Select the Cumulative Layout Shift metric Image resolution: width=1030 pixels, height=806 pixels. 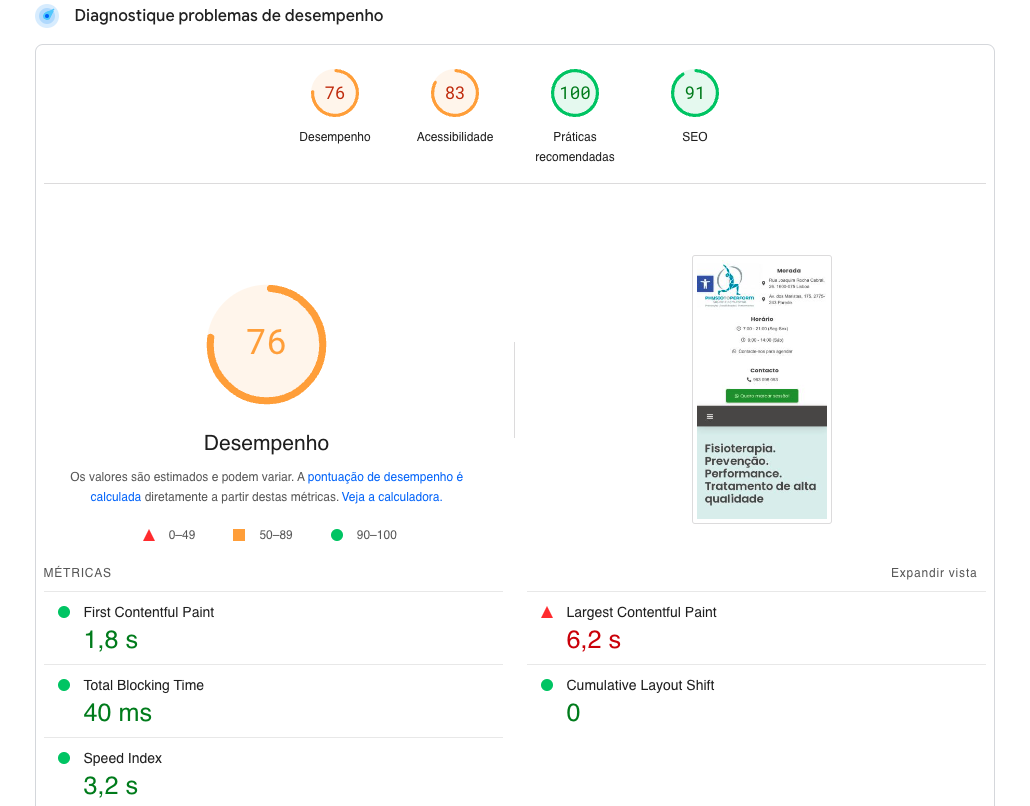point(640,685)
